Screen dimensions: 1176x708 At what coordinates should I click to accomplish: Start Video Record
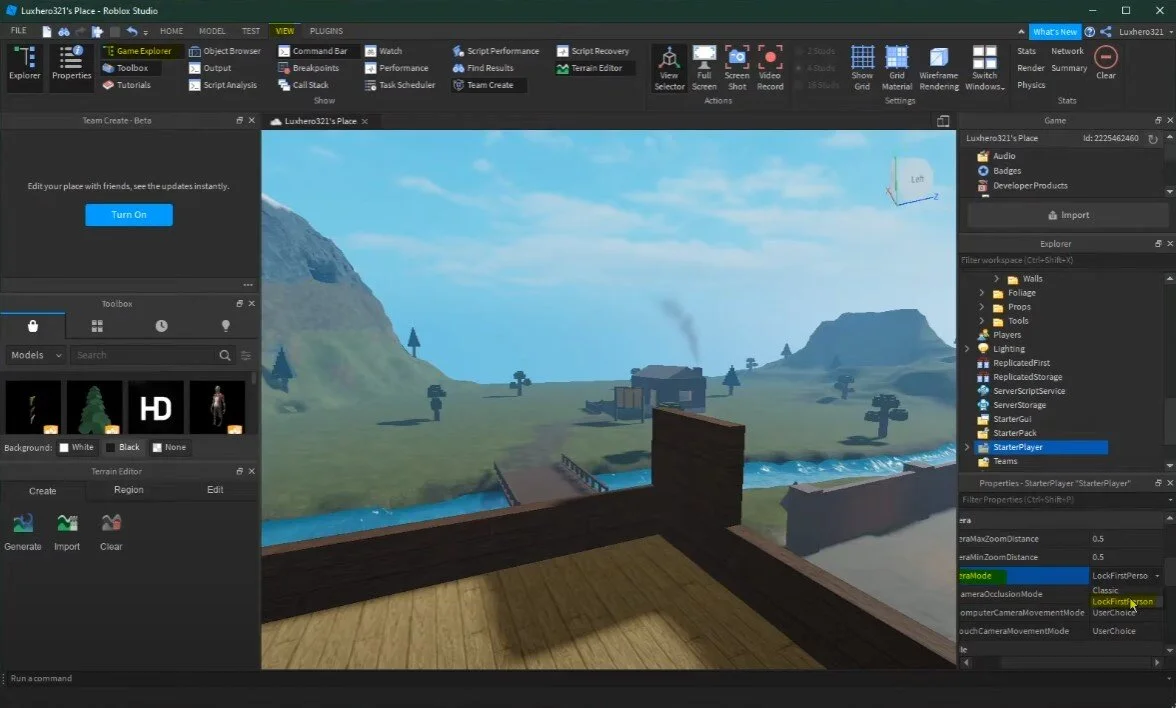tap(770, 68)
